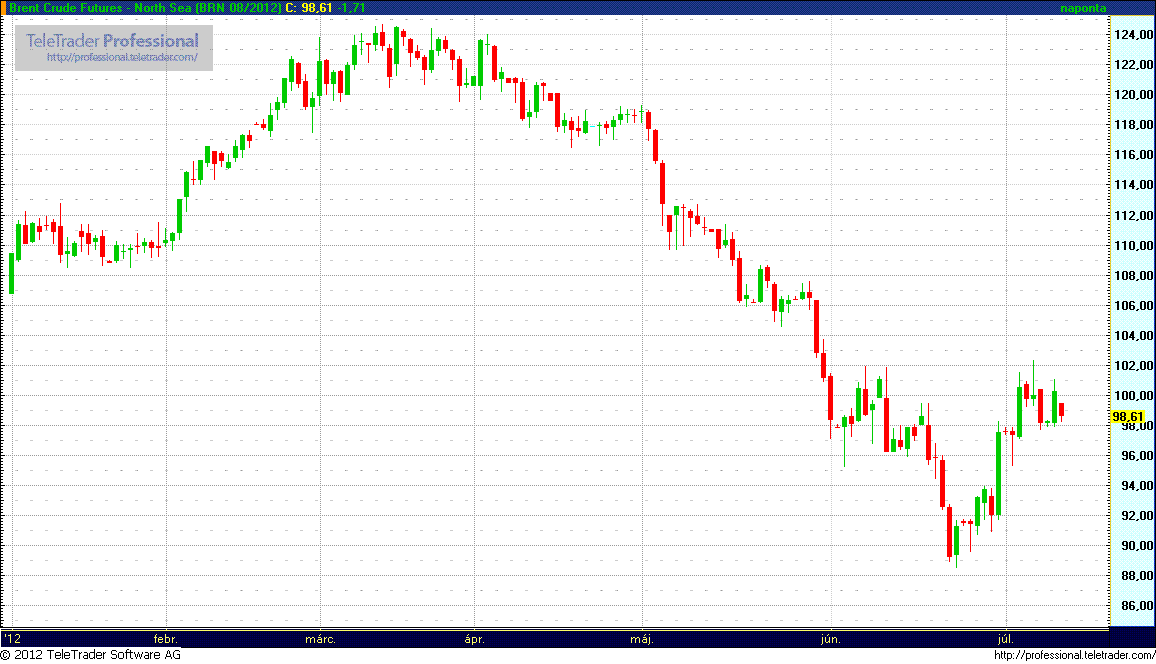Click the 96,00 price axis label

(1137, 456)
